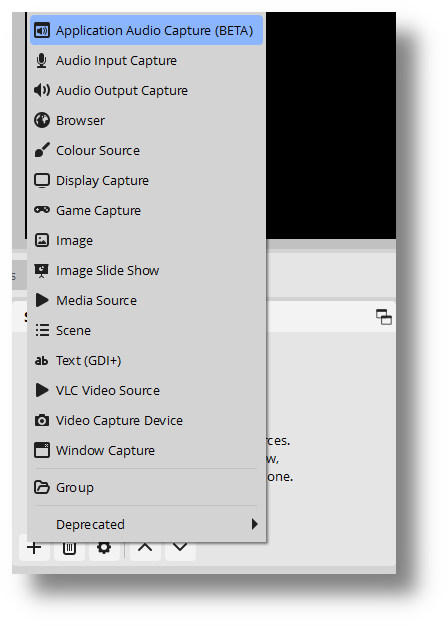Viewport: 448px width, 626px height.
Task: Click the microphone icon for Audio Input Capture
Action: [x=42, y=61]
